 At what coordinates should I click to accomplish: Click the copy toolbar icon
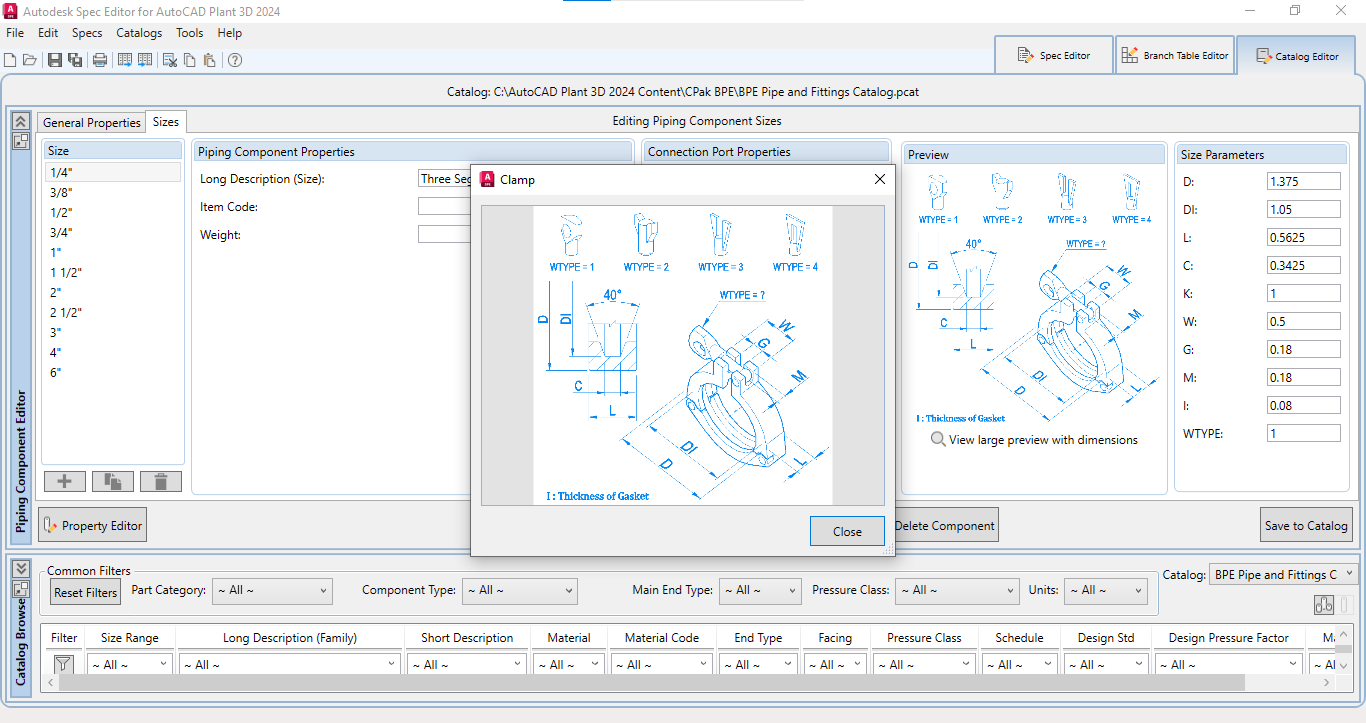click(190, 60)
